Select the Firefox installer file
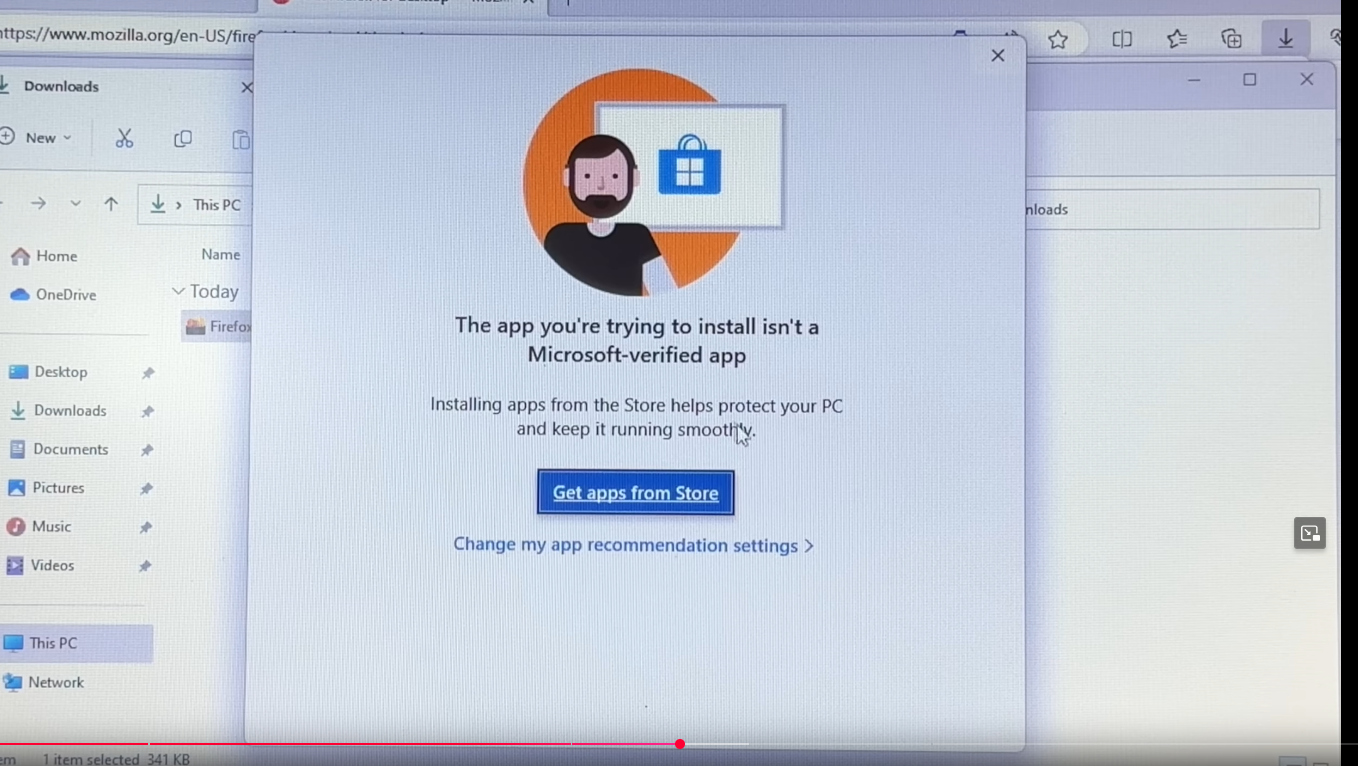Image resolution: width=1358 pixels, height=766 pixels. [218, 327]
